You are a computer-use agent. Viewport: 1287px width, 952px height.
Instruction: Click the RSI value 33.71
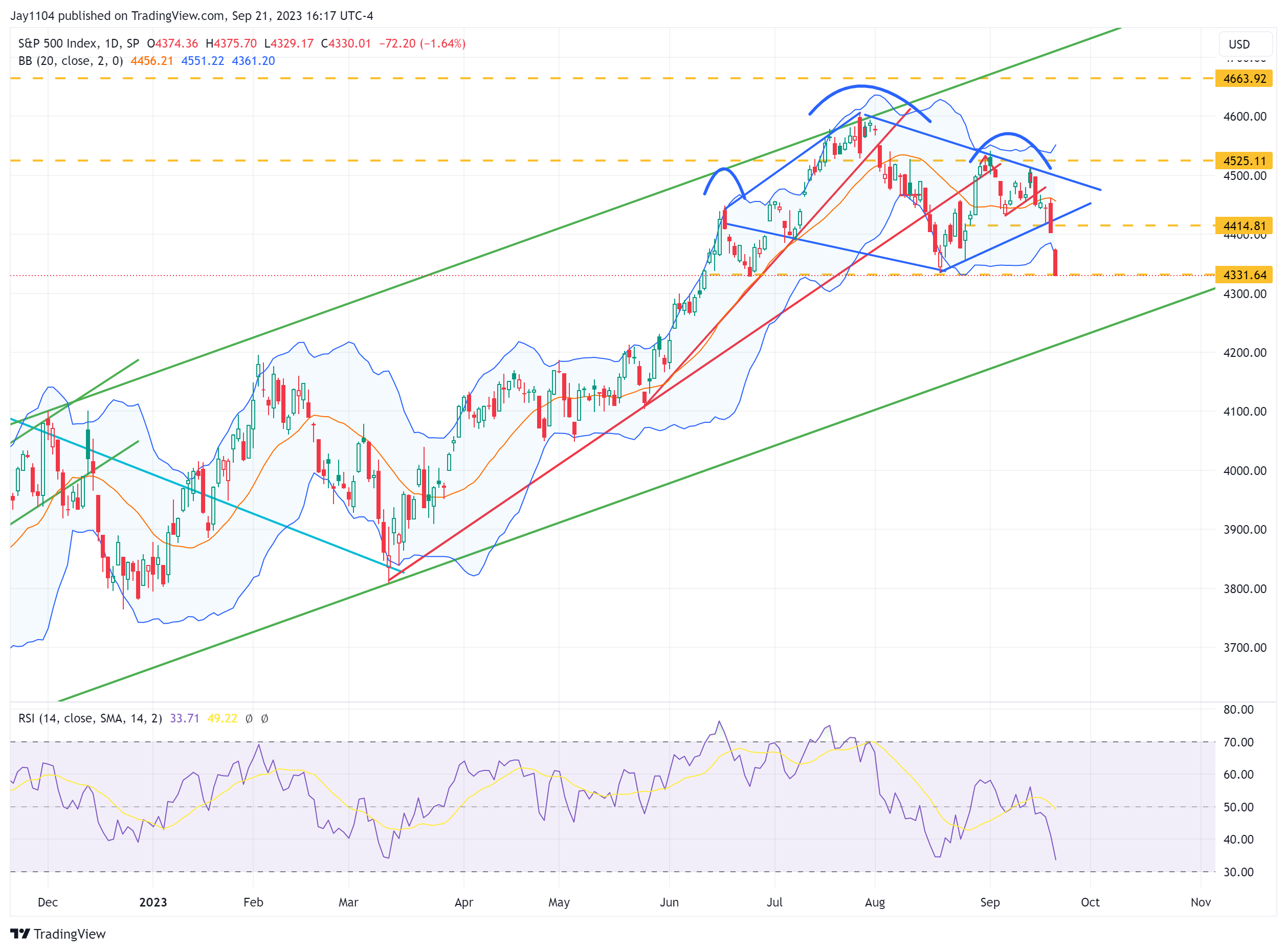click(x=185, y=719)
